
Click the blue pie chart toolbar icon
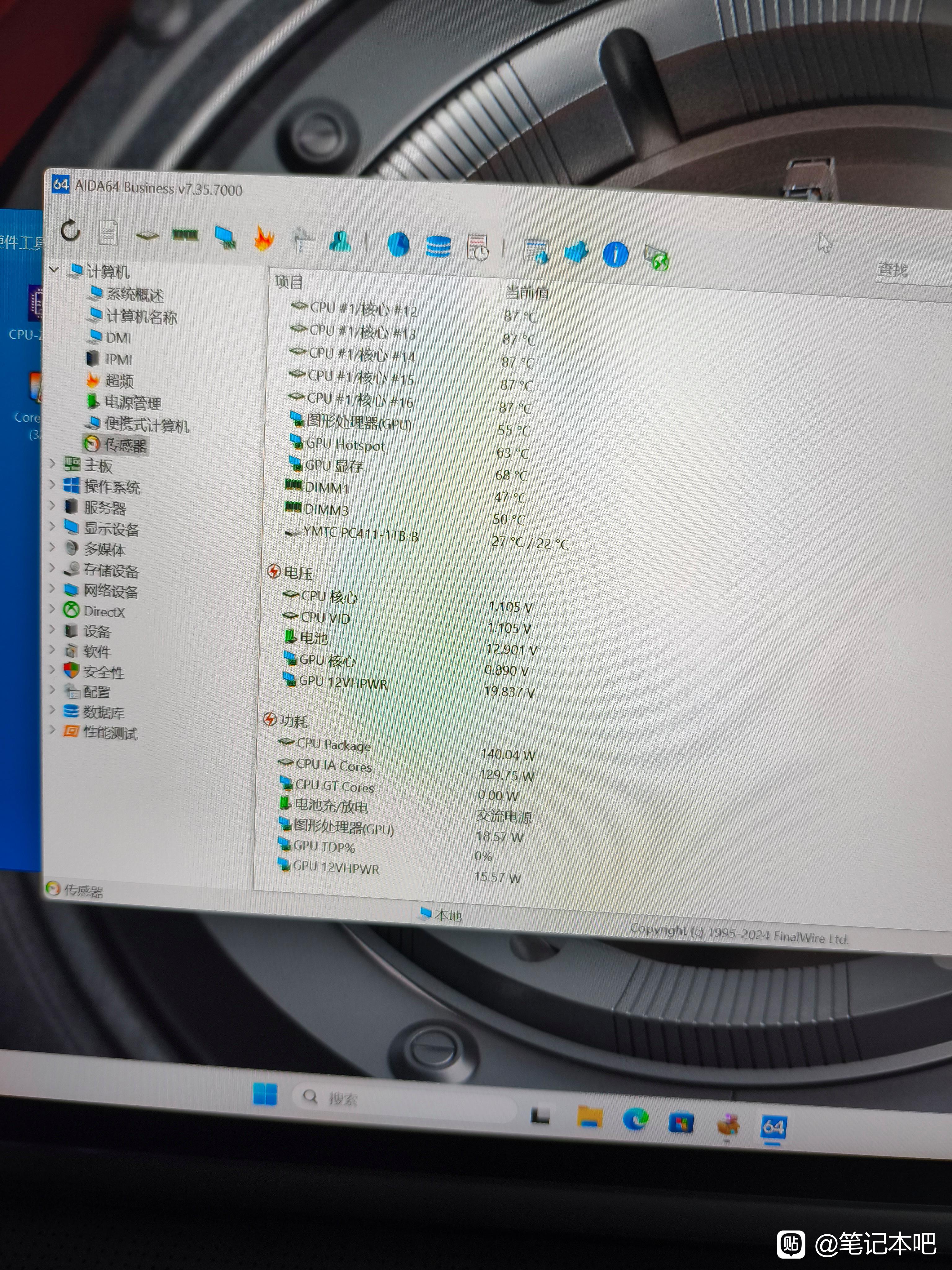(x=399, y=245)
